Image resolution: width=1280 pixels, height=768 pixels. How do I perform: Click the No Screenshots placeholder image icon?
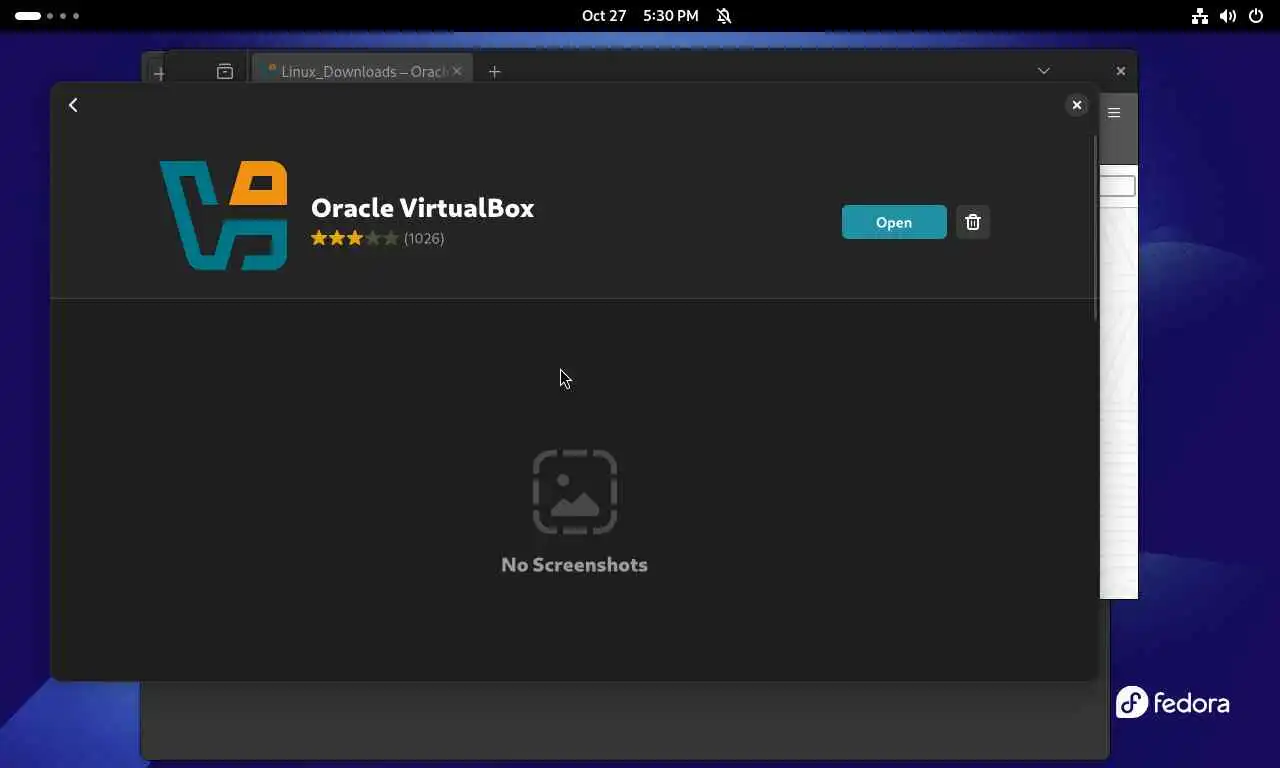pos(575,492)
